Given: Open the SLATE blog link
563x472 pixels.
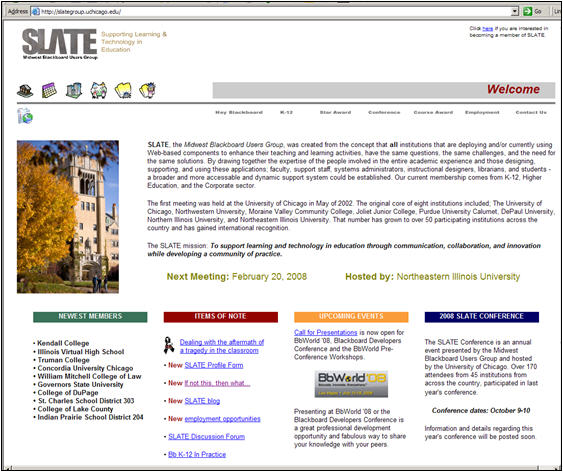Looking at the screenshot, I should pos(202,401).
